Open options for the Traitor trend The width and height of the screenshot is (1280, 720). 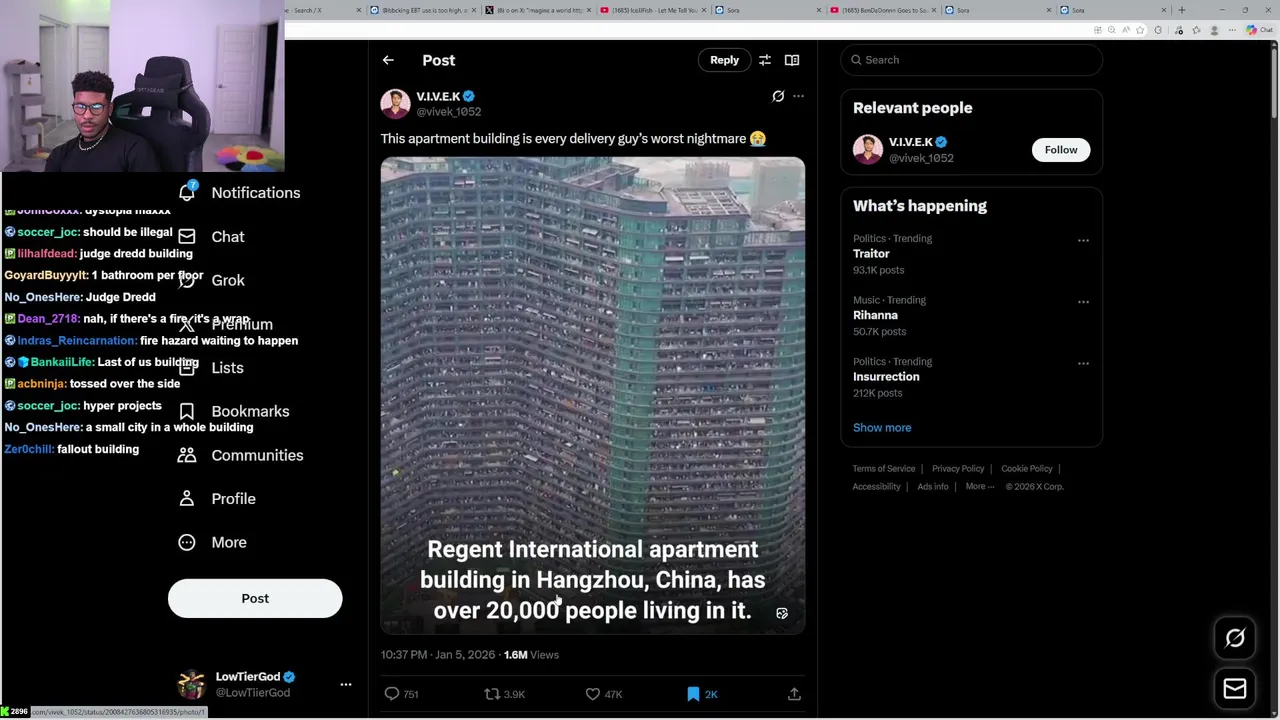tap(1083, 240)
